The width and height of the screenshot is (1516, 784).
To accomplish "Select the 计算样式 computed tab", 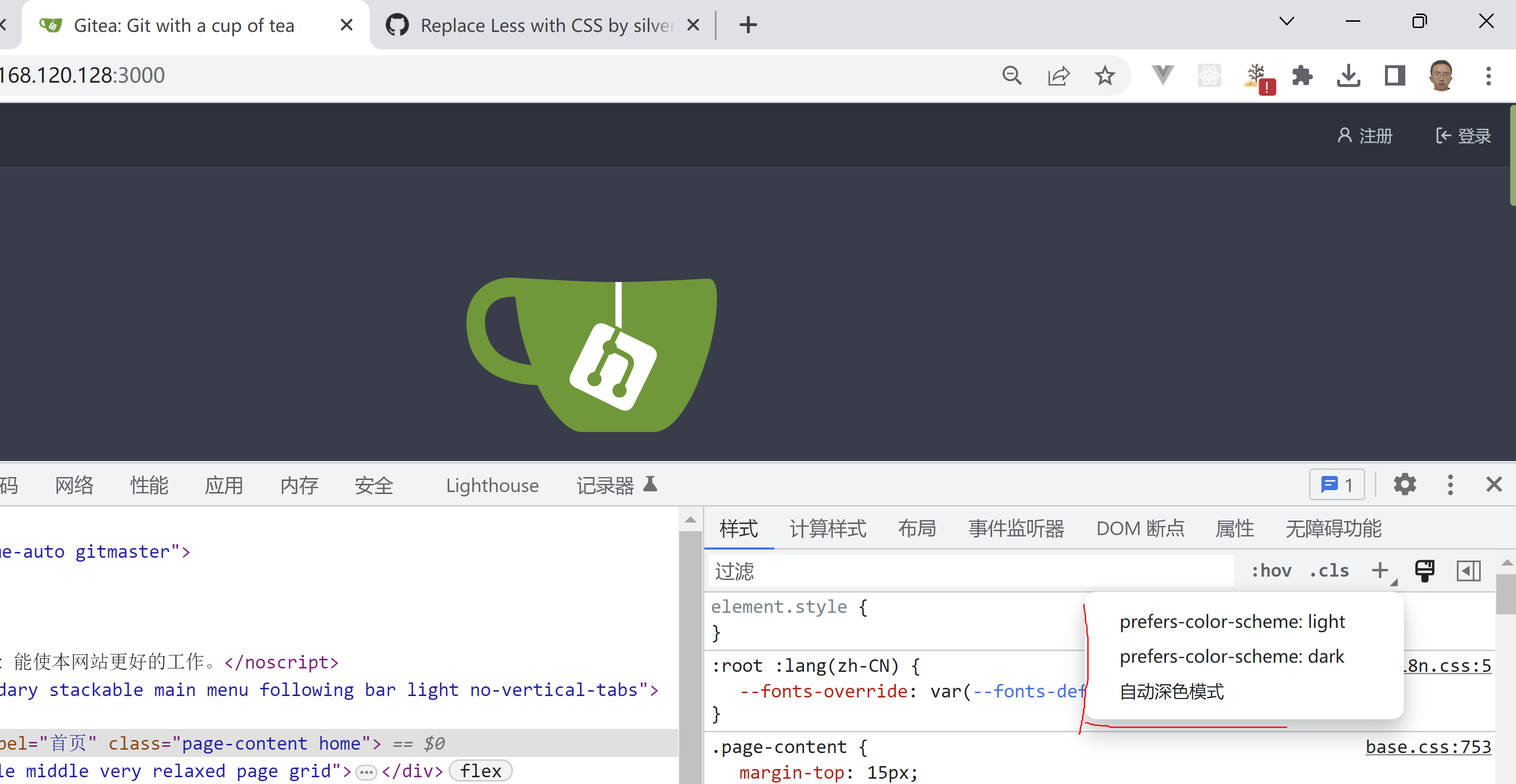I will point(828,528).
